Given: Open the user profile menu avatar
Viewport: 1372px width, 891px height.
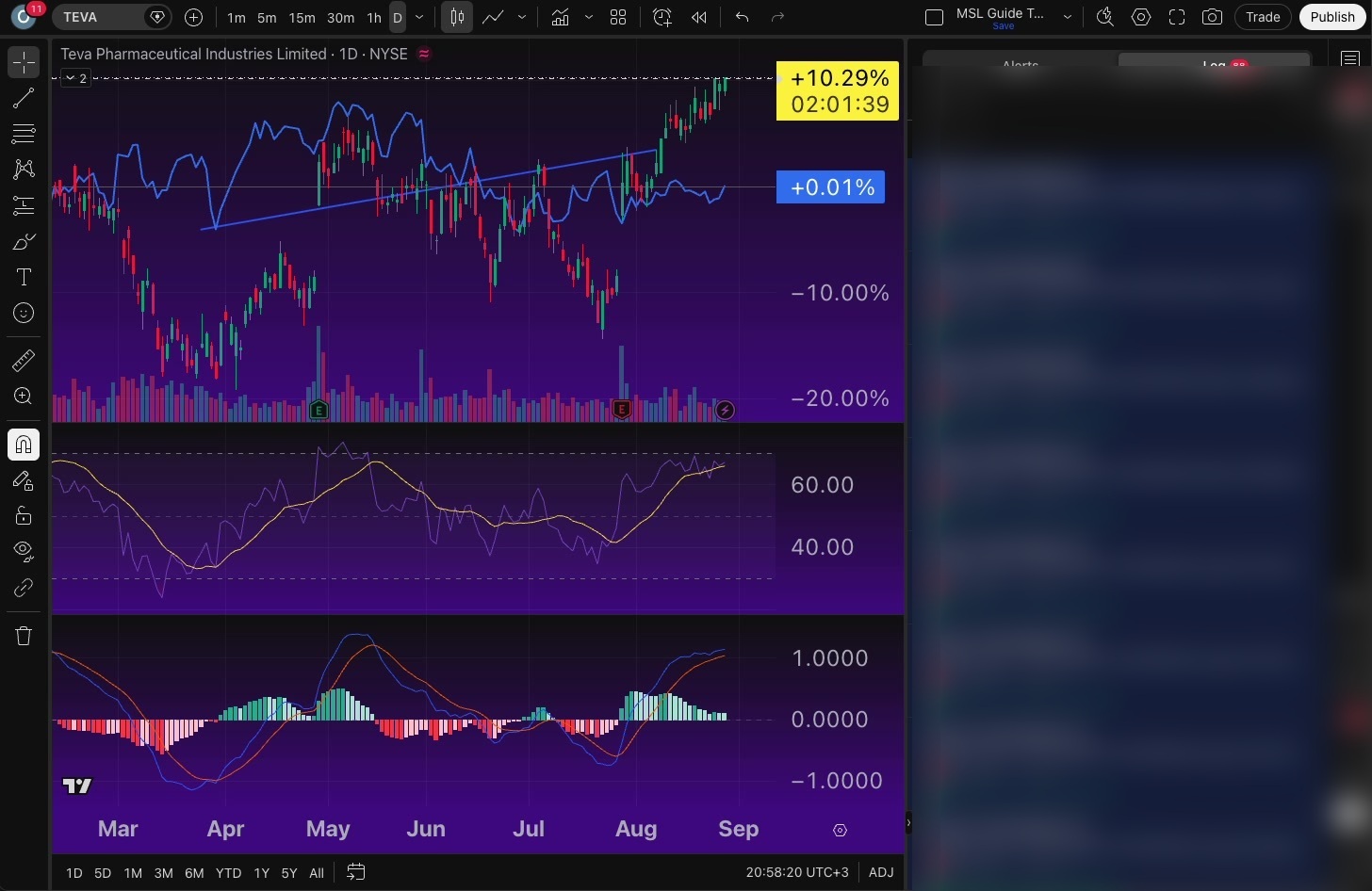Looking at the screenshot, I should point(24,16).
